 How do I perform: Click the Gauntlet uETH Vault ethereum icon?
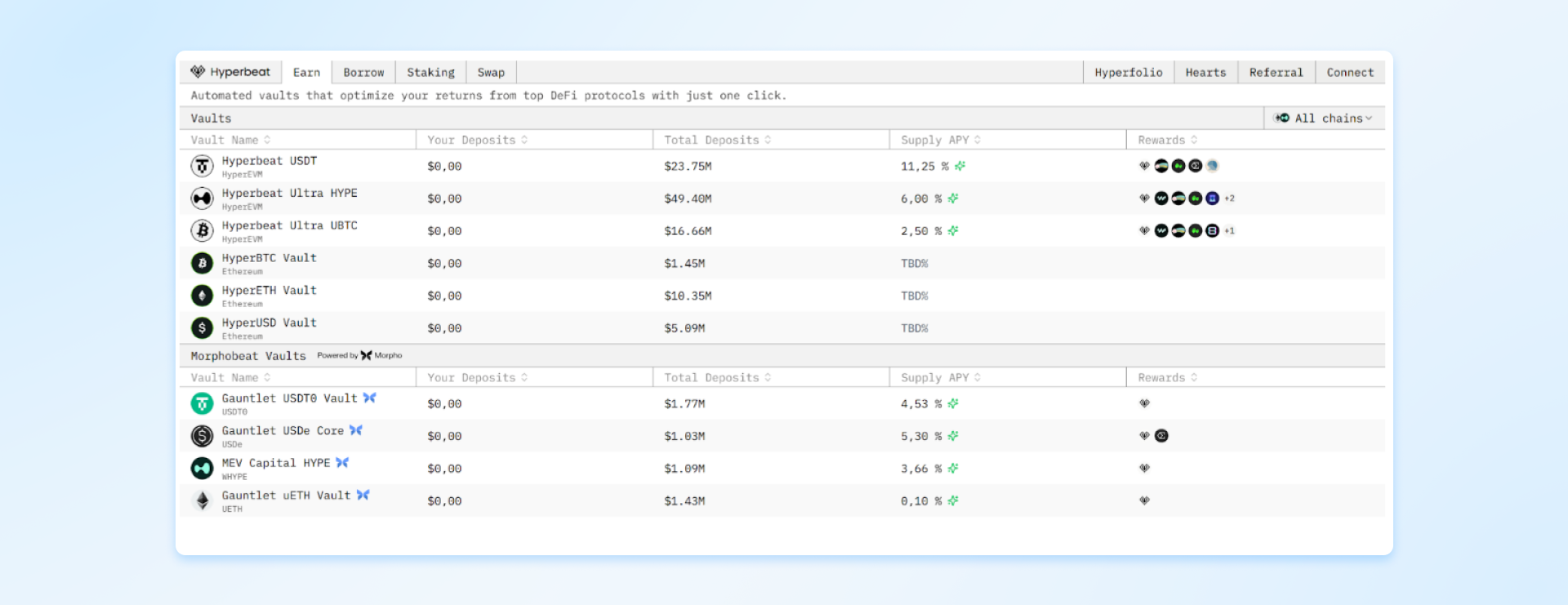tap(202, 500)
